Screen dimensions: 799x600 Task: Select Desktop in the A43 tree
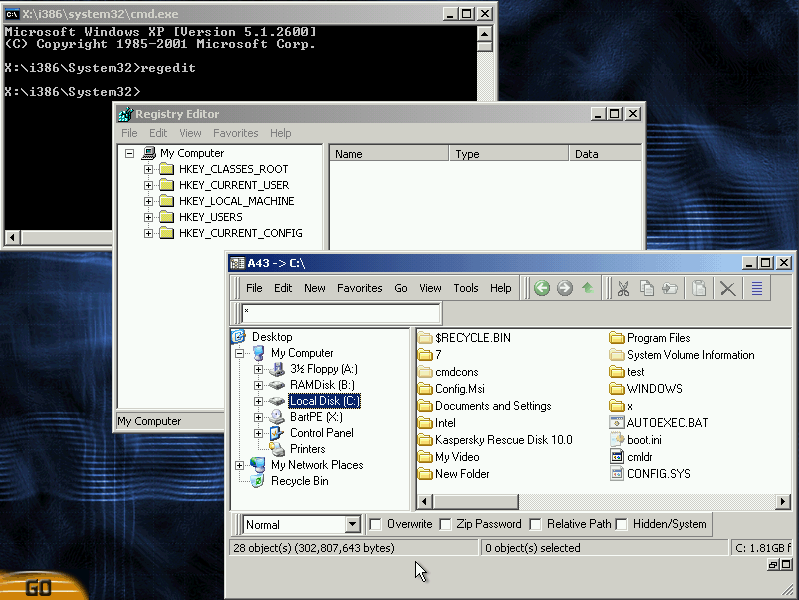[272, 337]
